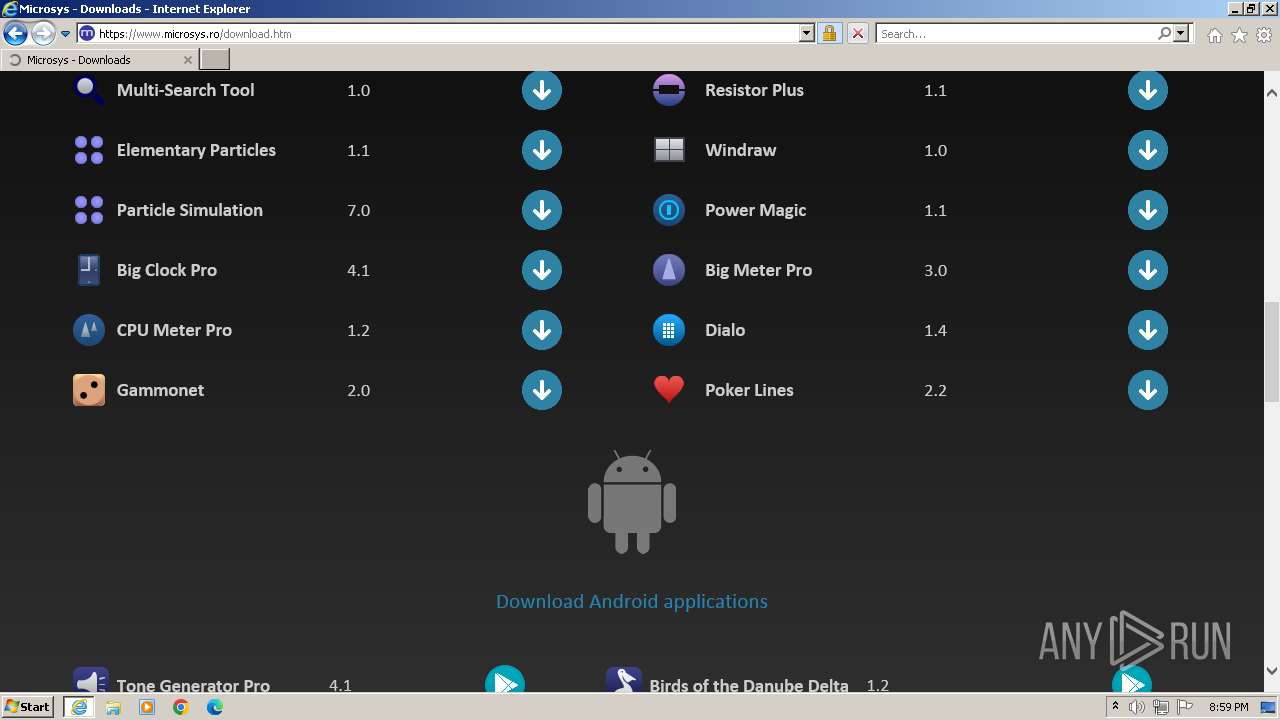1280x720 pixels.
Task: Download Power Magic via its arrow button
Action: click(1147, 210)
